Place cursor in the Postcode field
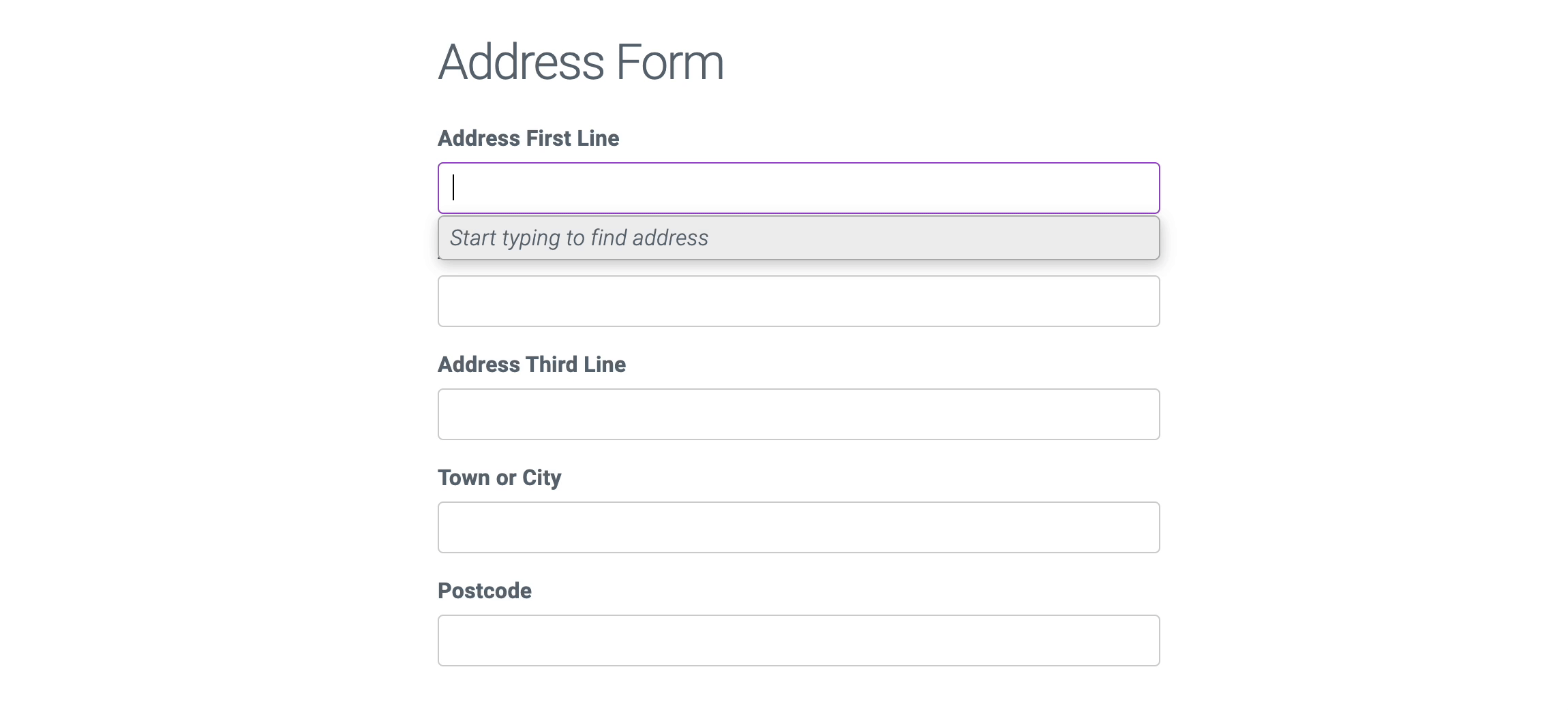This screenshot has height=710, width=1568. tap(798, 640)
